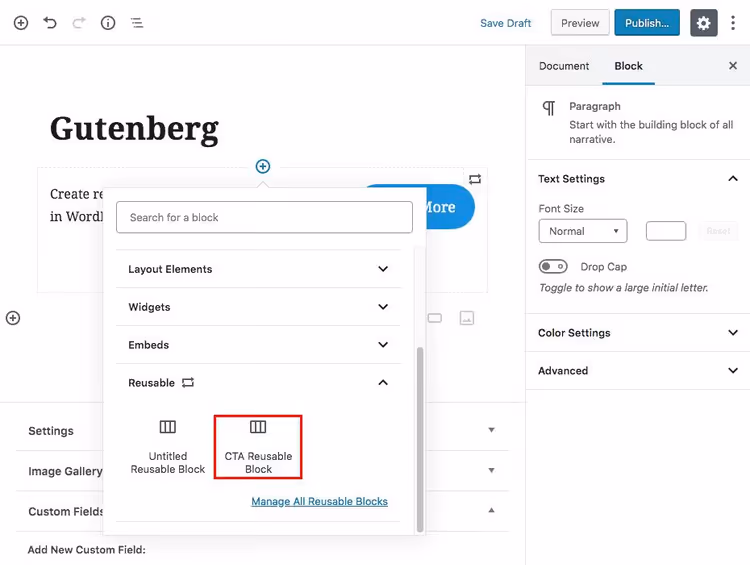Screen dimensions: 750x565
Task: Click the Preview button
Action: click(x=580, y=22)
